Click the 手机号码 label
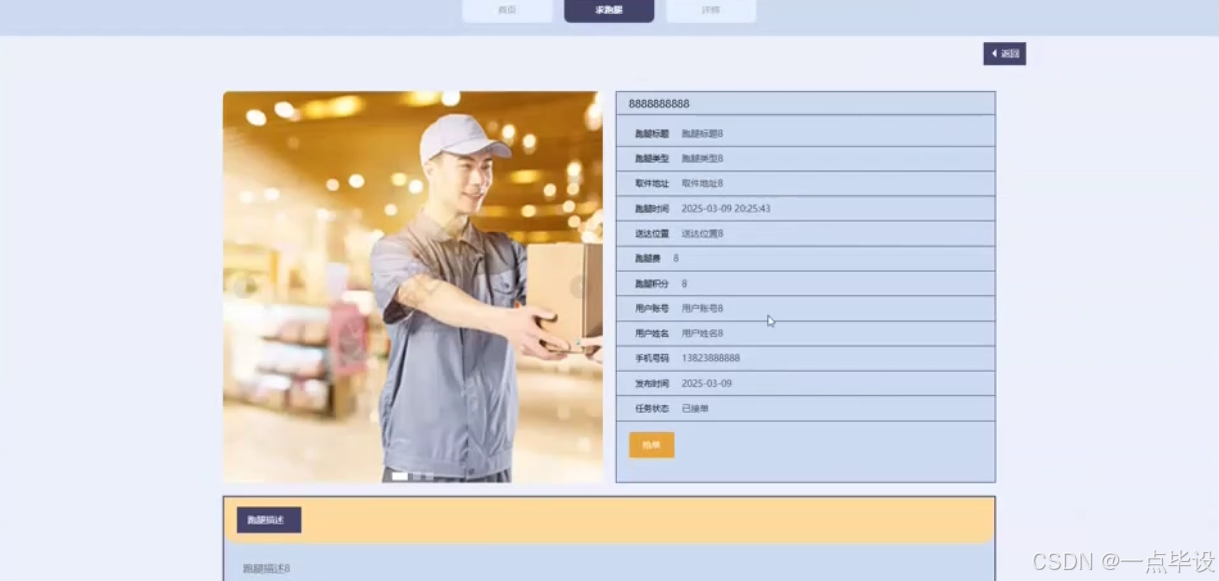The image size is (1219, 581). (652, 358)
